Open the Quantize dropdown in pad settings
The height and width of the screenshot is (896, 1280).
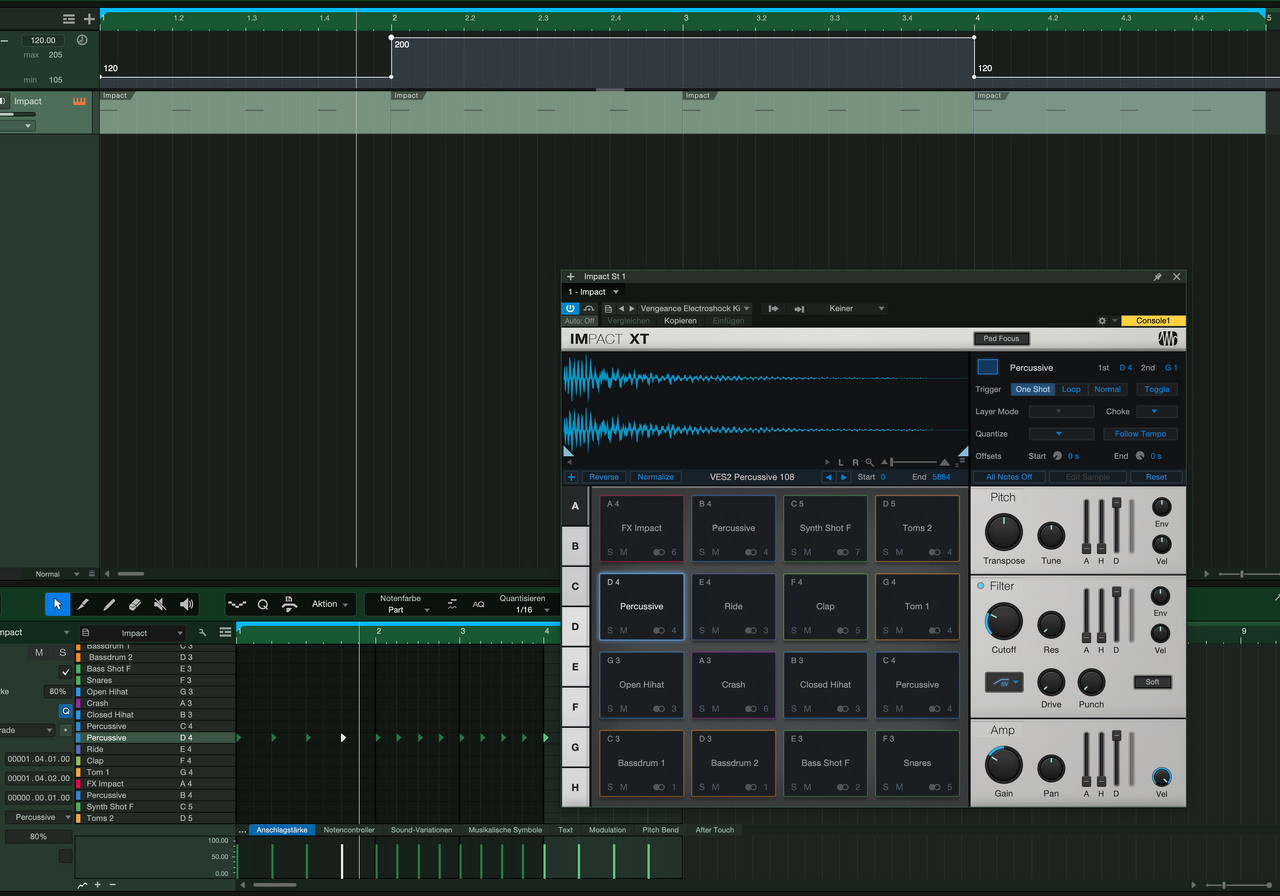point(1061,434)
